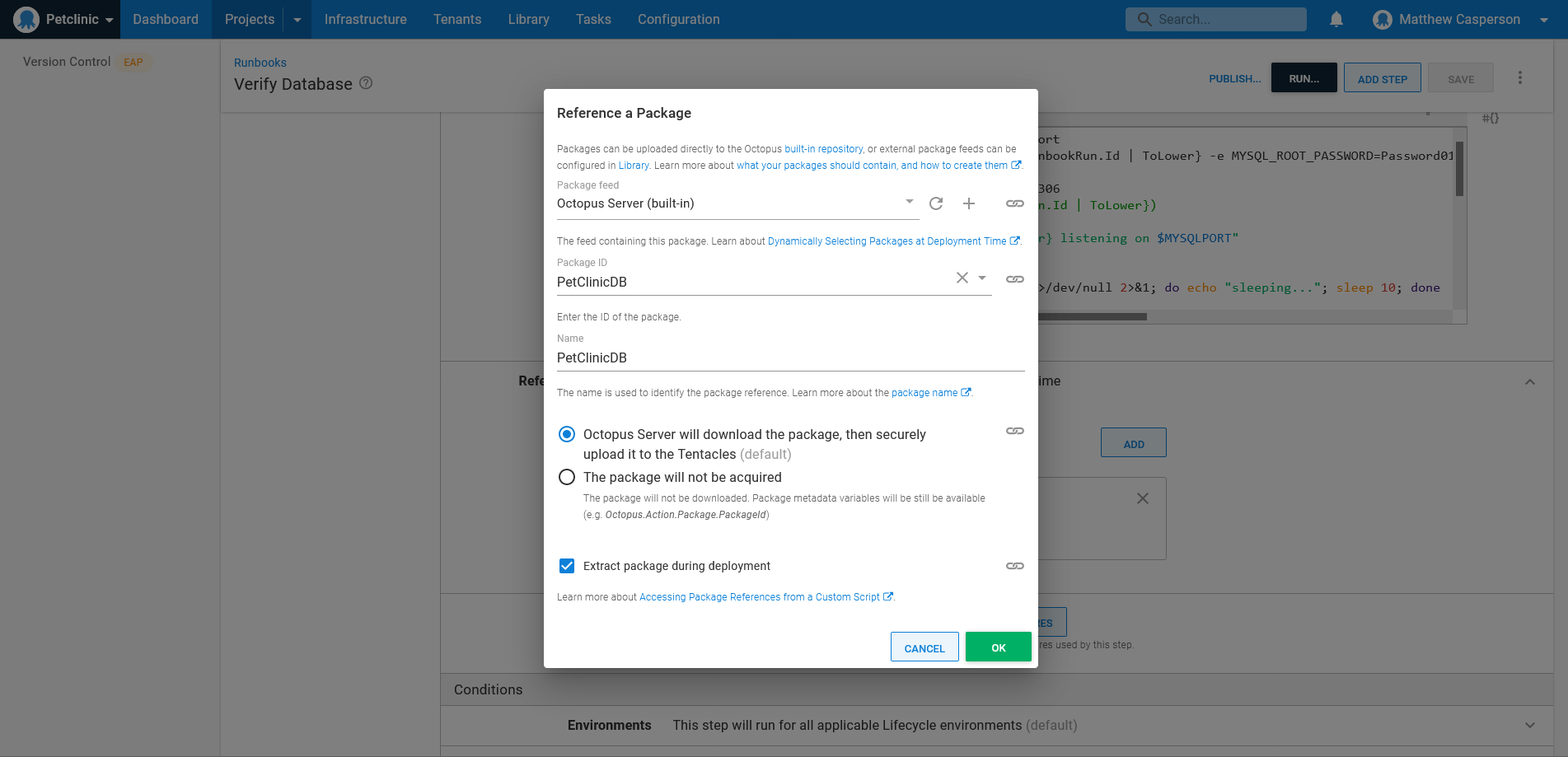
Task: Click the Name input field
Action: click(x=742, y=357)
